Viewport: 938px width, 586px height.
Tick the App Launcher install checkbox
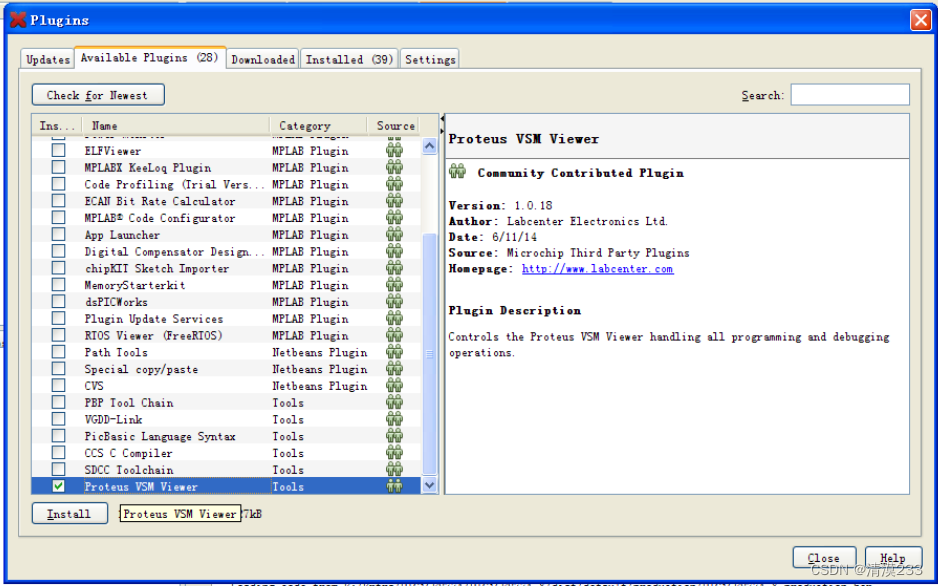(58, 234)
